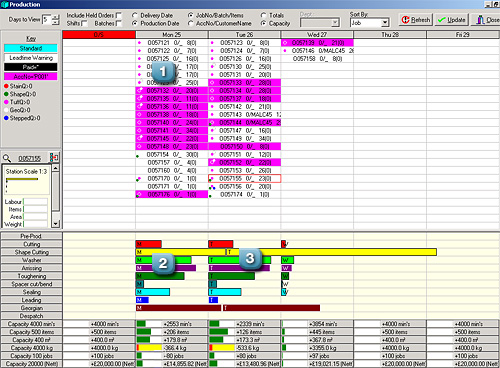Click the magnifier search icon beside job number
The width and height of the screenshot is (500, 368).
7,158
